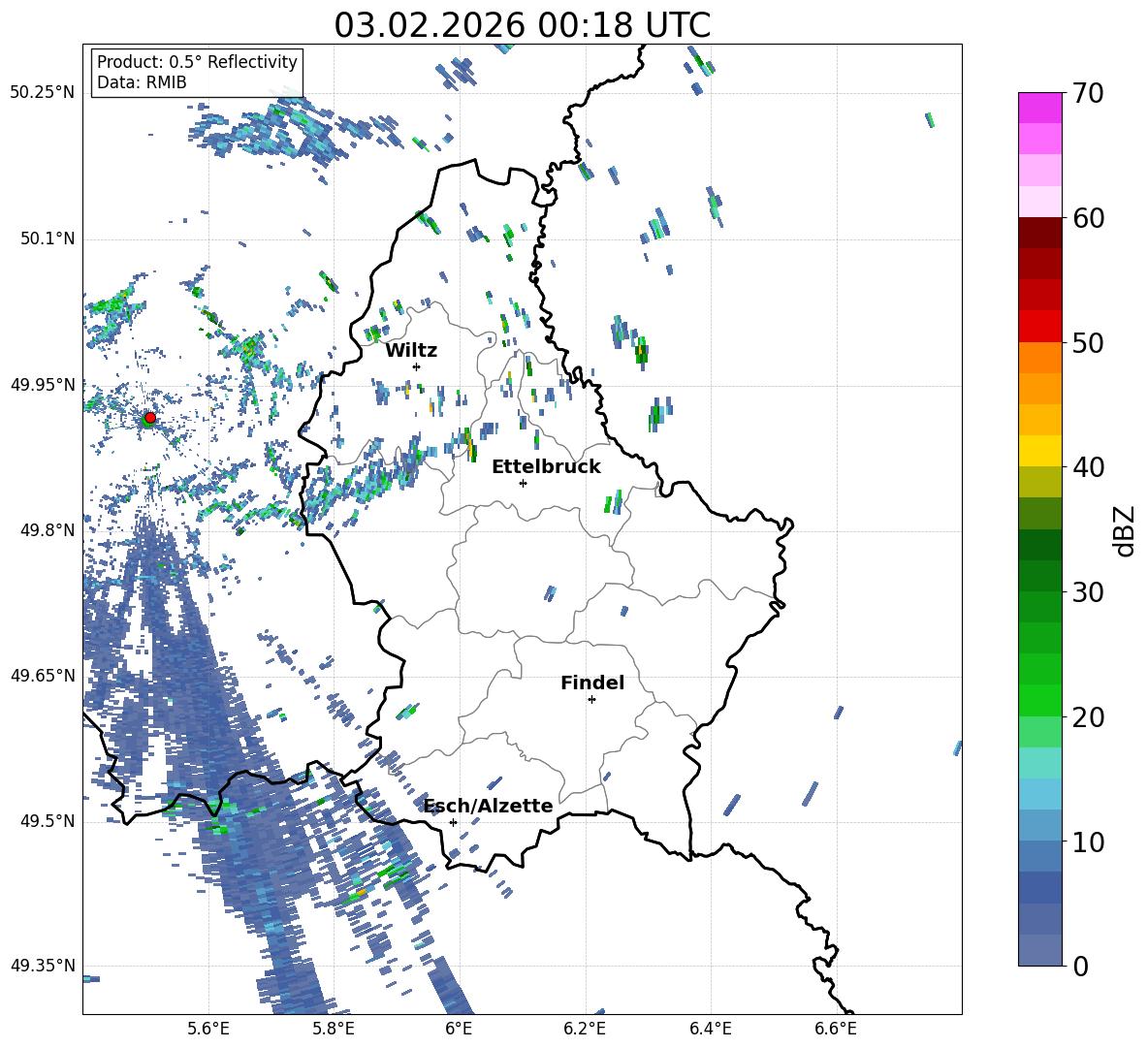Click the Esch/Alzette station cross marker

click(453, 822)
